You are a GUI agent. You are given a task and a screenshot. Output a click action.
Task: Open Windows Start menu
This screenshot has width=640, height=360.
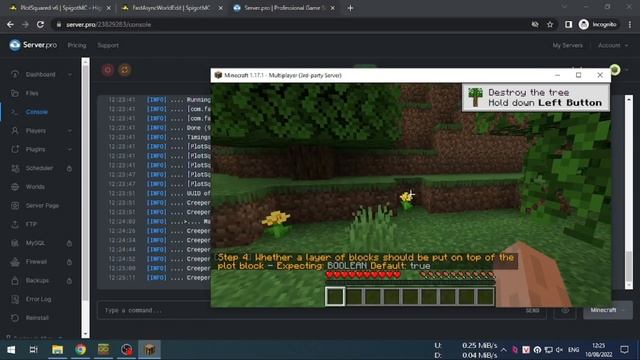click(x=11, y=350)
